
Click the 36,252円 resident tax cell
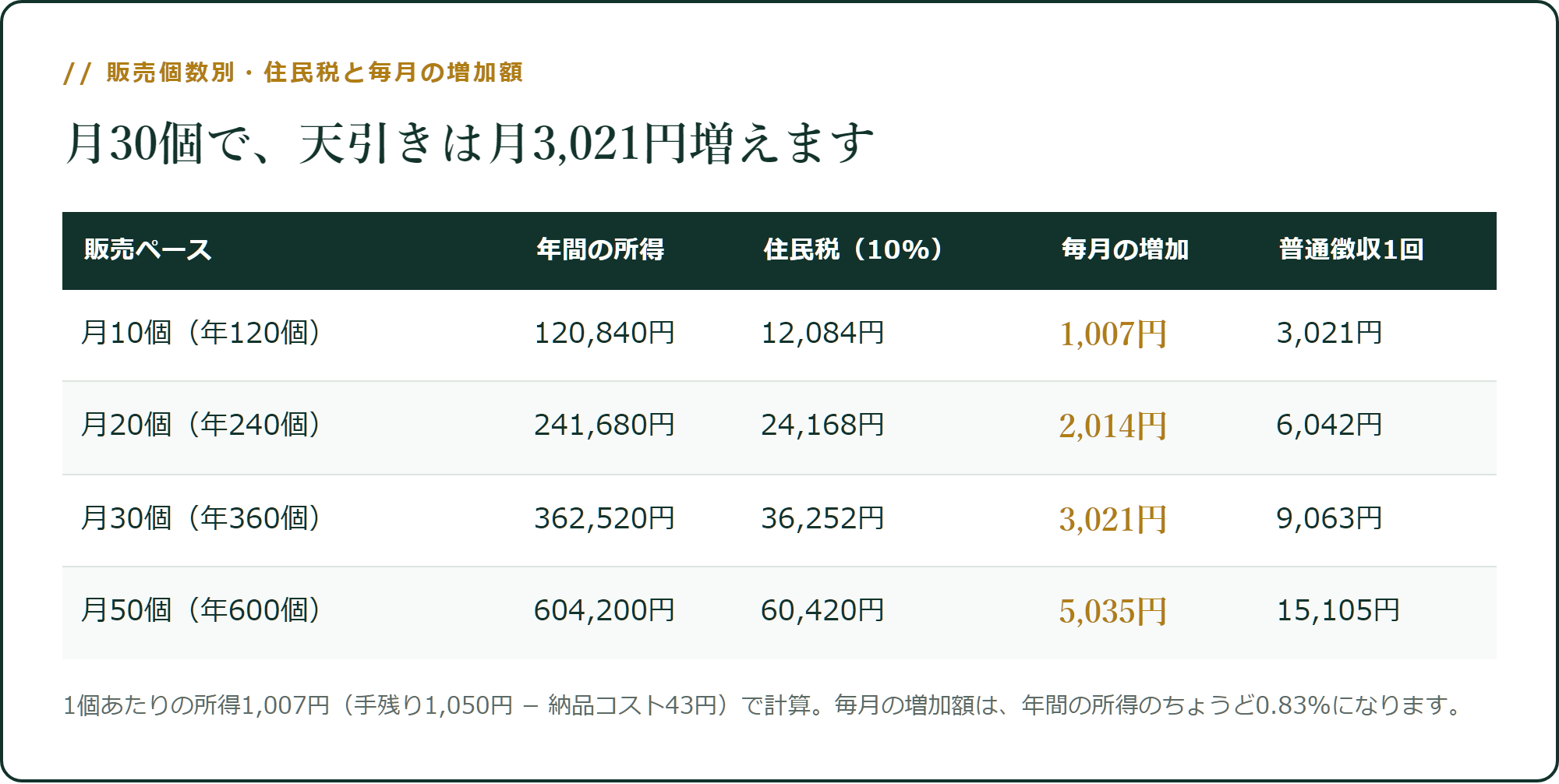point(822,518)
